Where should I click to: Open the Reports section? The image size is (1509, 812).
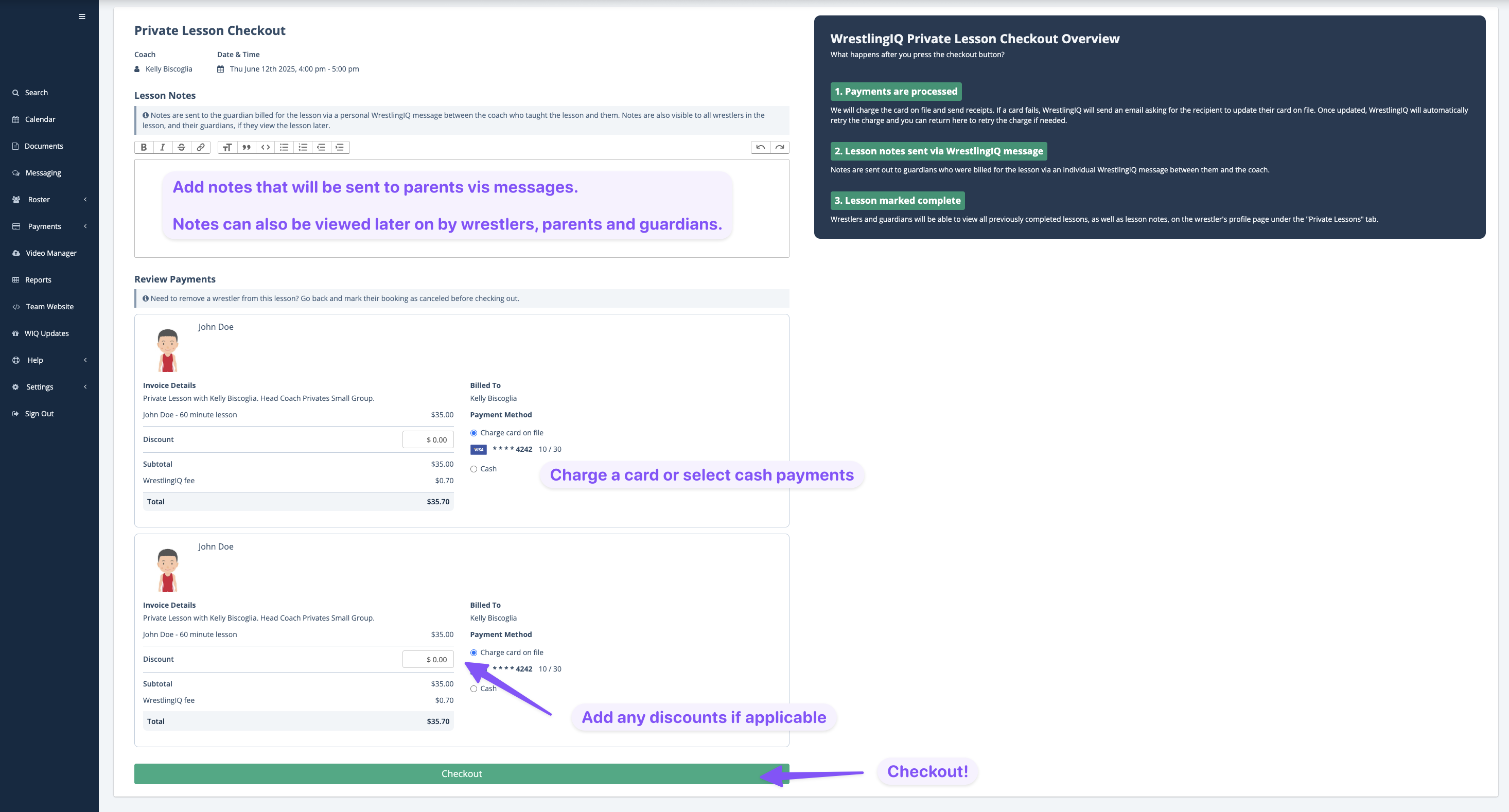point(38,280)
